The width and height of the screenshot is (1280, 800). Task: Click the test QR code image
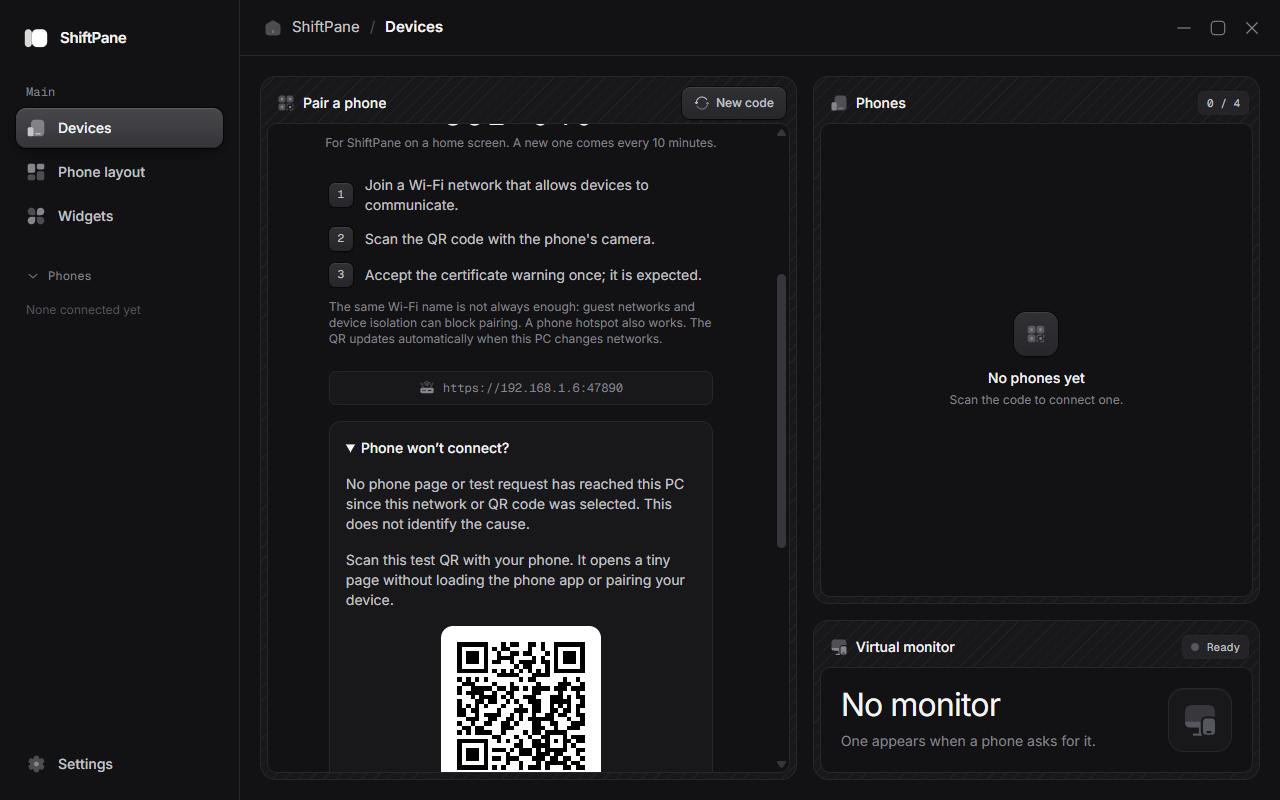pos(521,699)
